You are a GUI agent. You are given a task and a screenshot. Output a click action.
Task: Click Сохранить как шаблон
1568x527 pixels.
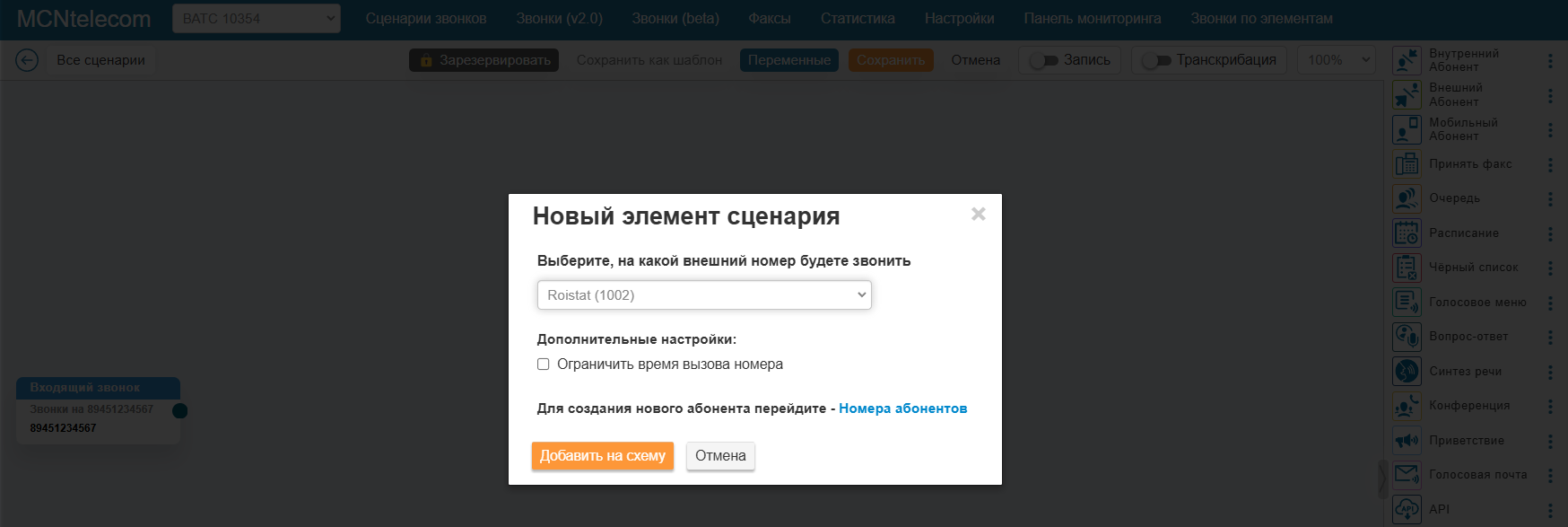[x=649, y=60]
